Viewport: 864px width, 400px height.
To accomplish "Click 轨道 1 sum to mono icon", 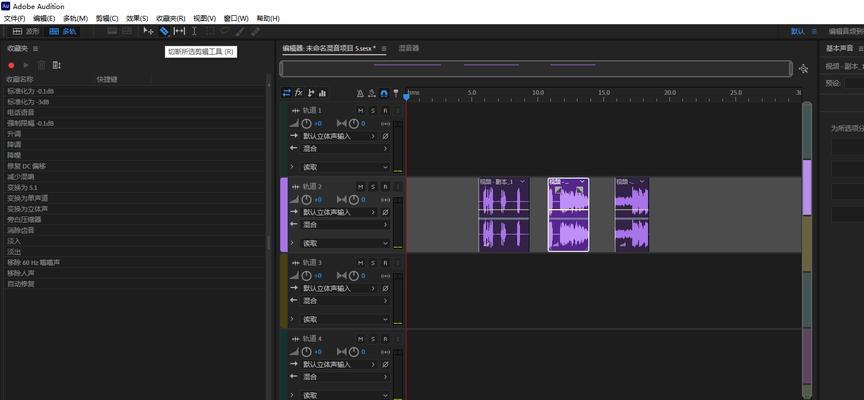I will [x=385, y=123].
